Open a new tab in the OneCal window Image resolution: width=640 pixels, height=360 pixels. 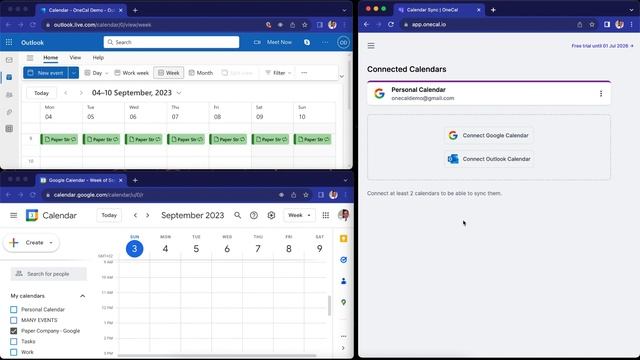tap(493, 10)
